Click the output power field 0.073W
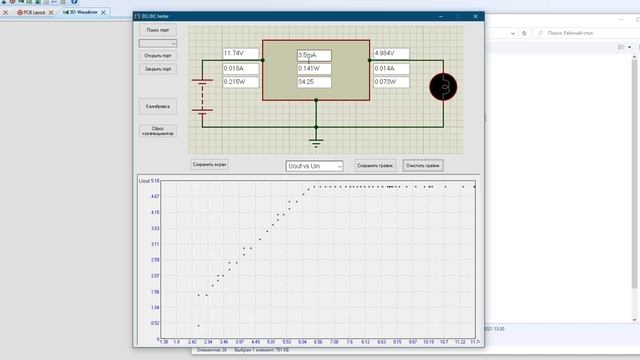 click(x=391, y=82)
